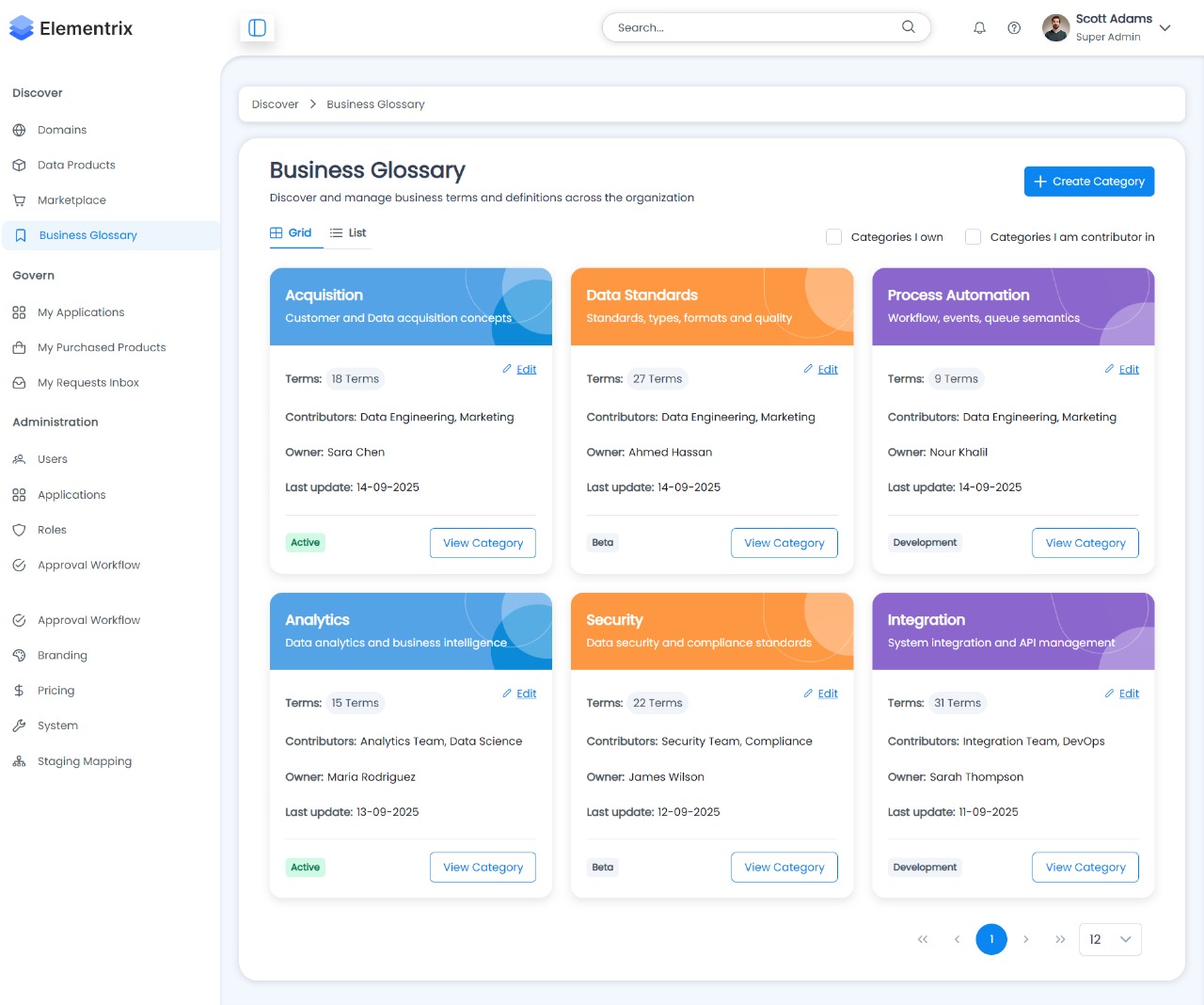Click into the Search input field

click(752, 28)
